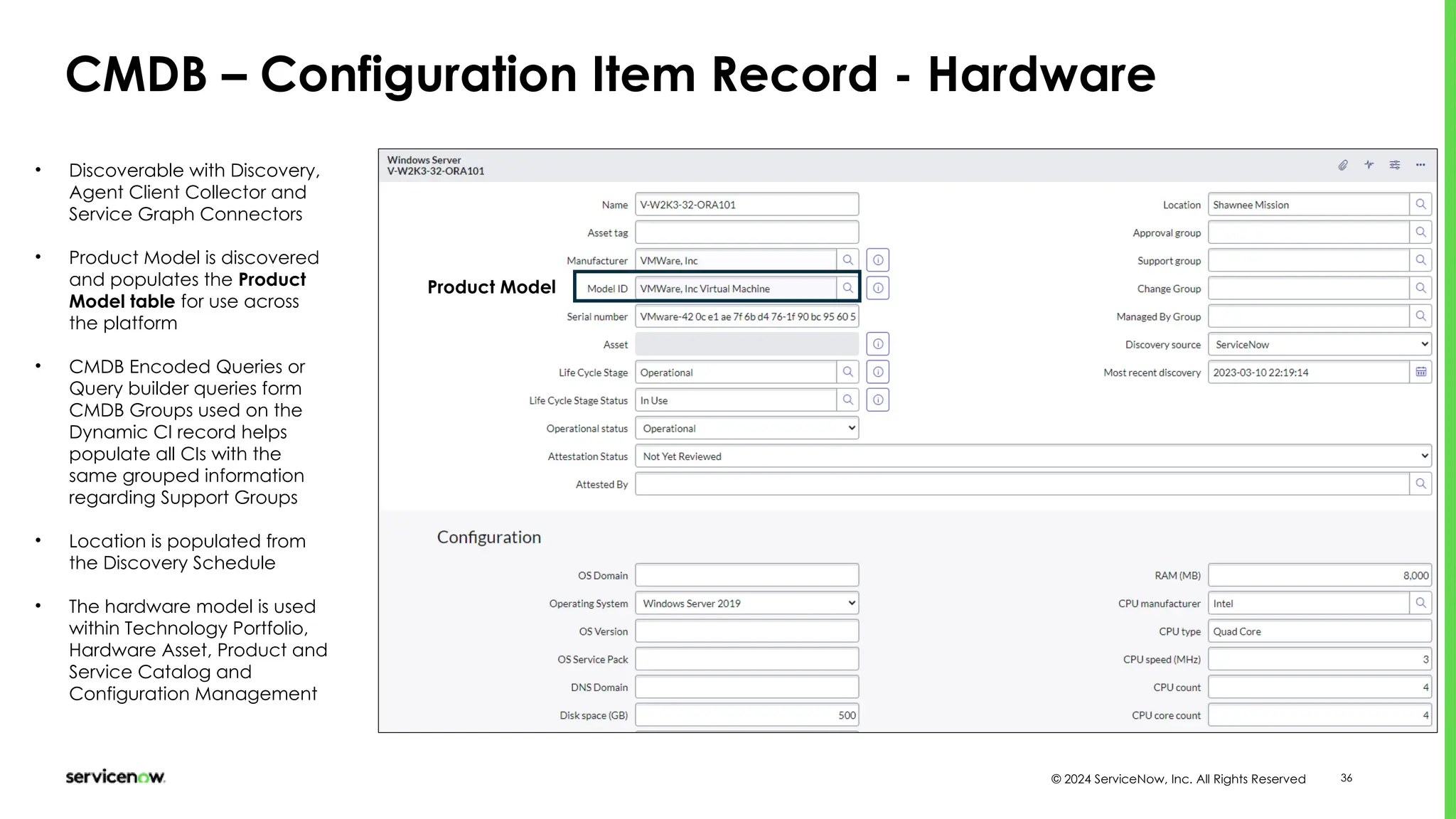Click the OS Domain input field
1456x819 pixels.
coord(746,574)
